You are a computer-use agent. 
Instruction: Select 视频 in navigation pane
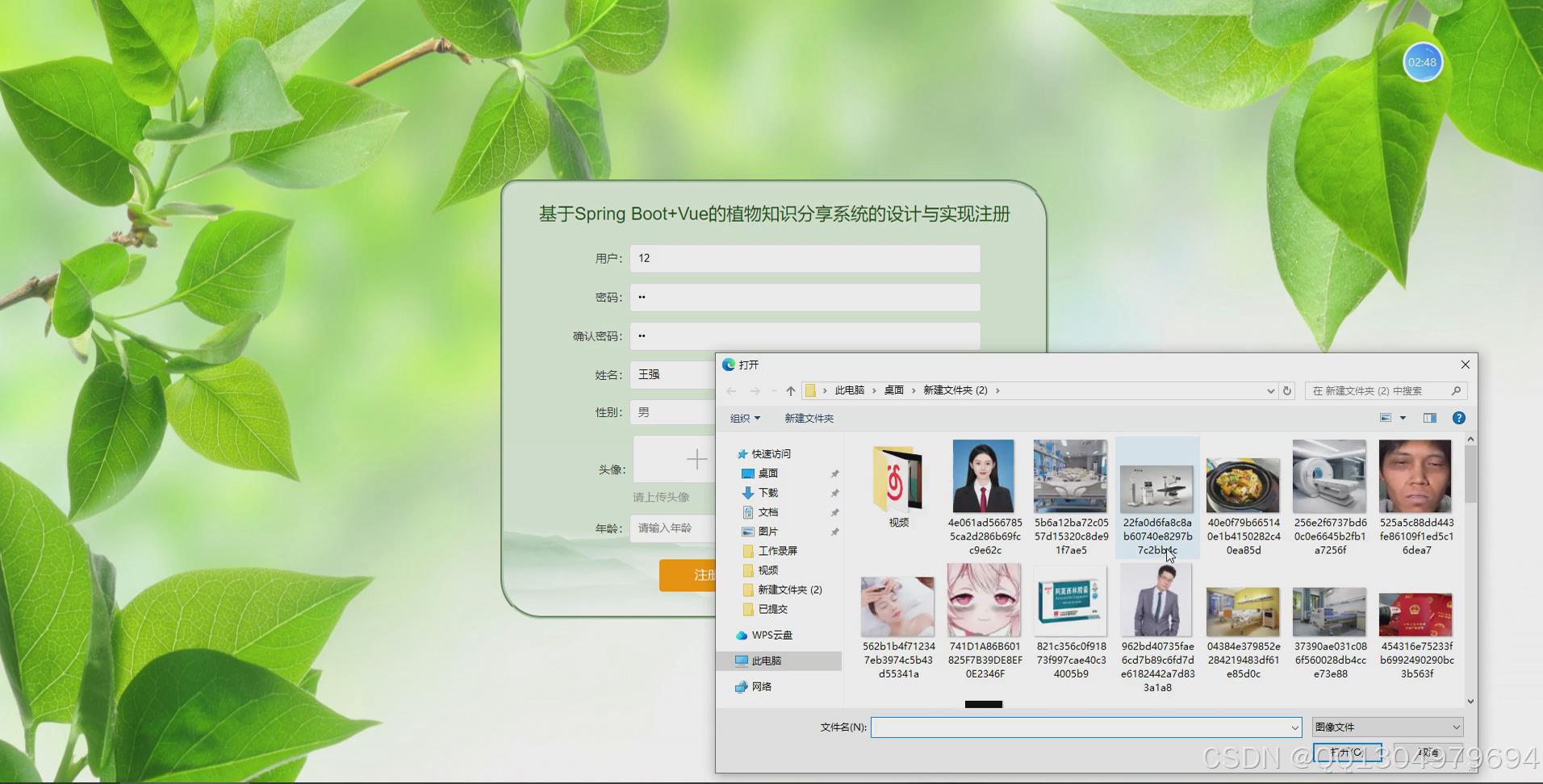[767, 570]
